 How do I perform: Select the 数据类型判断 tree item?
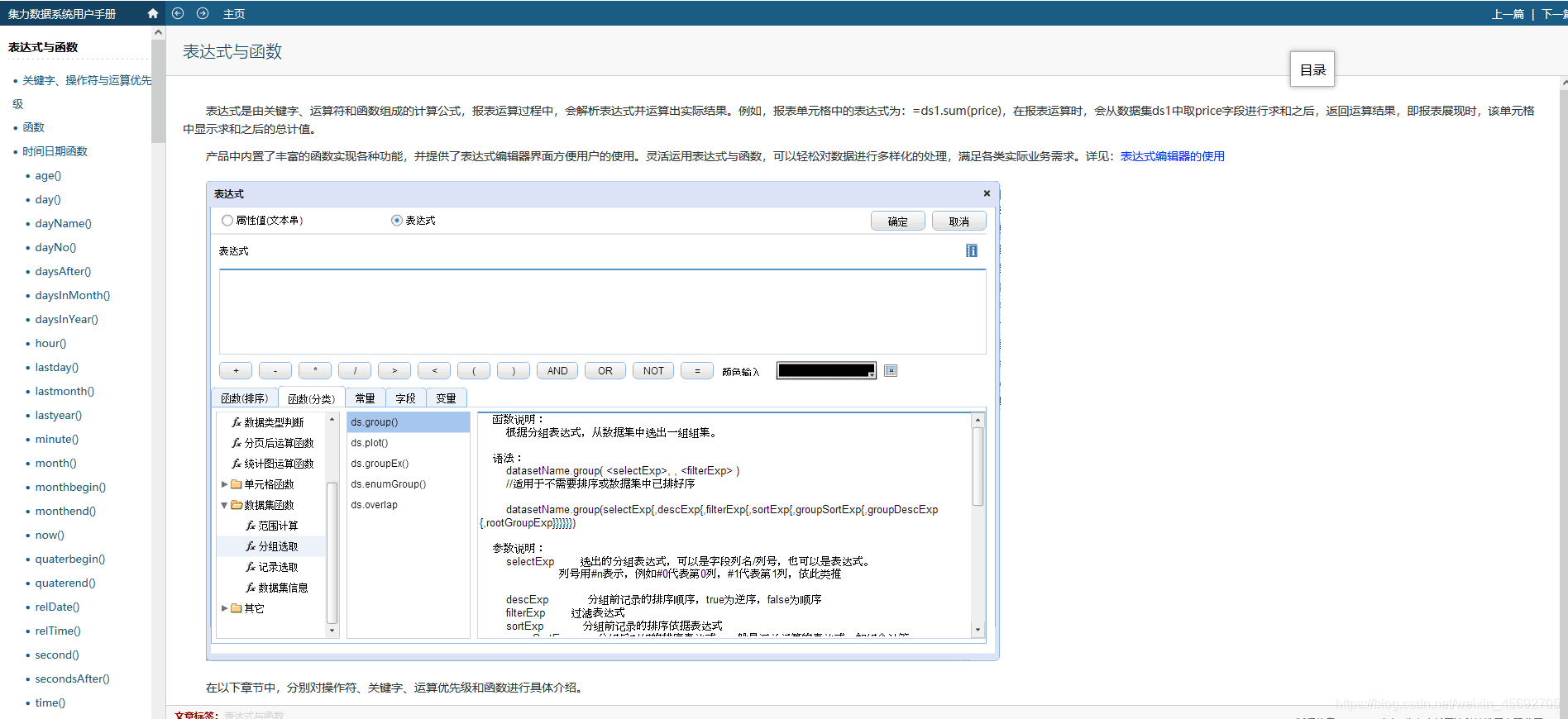tap(274, 422)
